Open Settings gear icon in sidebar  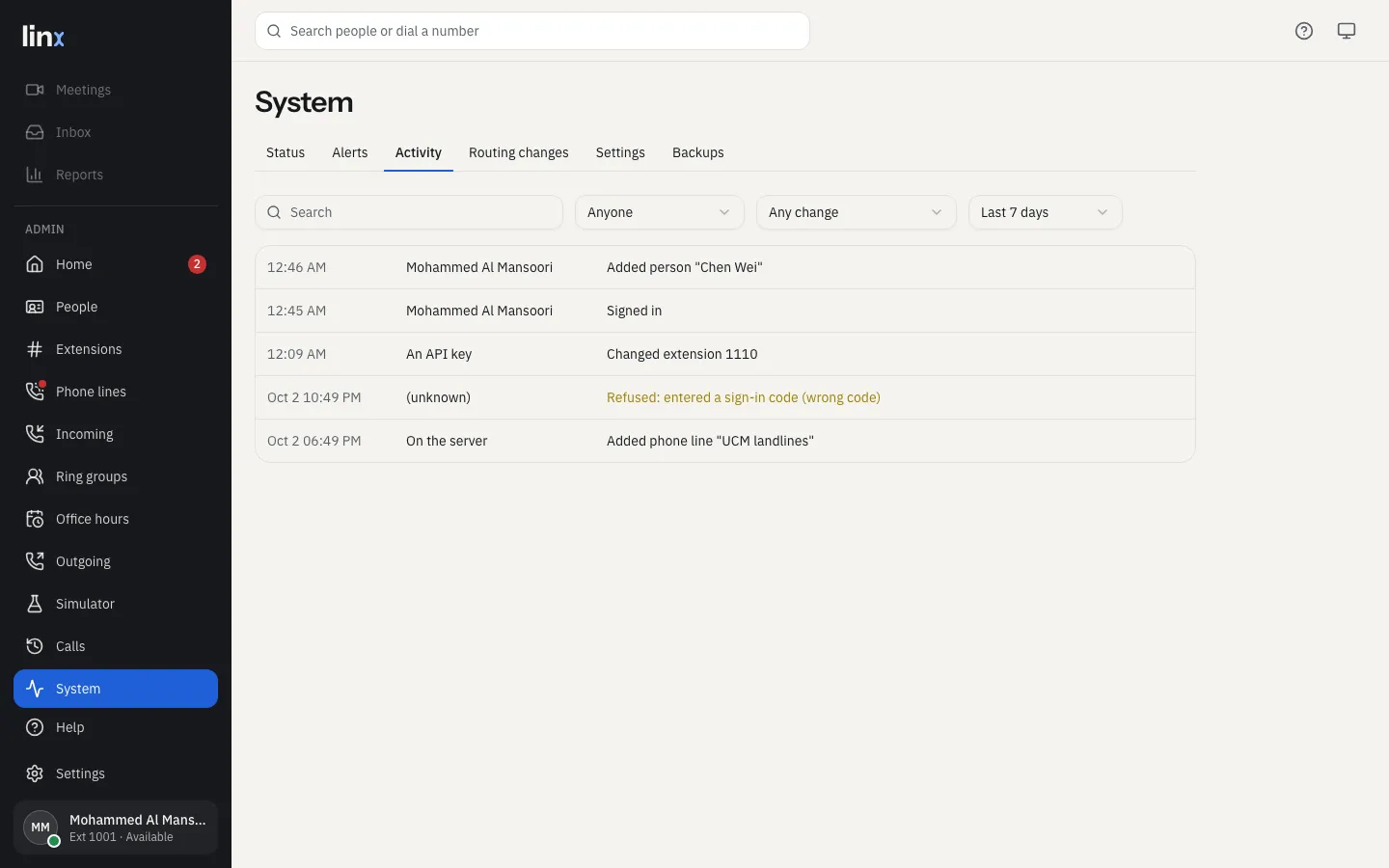click(35, 773)
